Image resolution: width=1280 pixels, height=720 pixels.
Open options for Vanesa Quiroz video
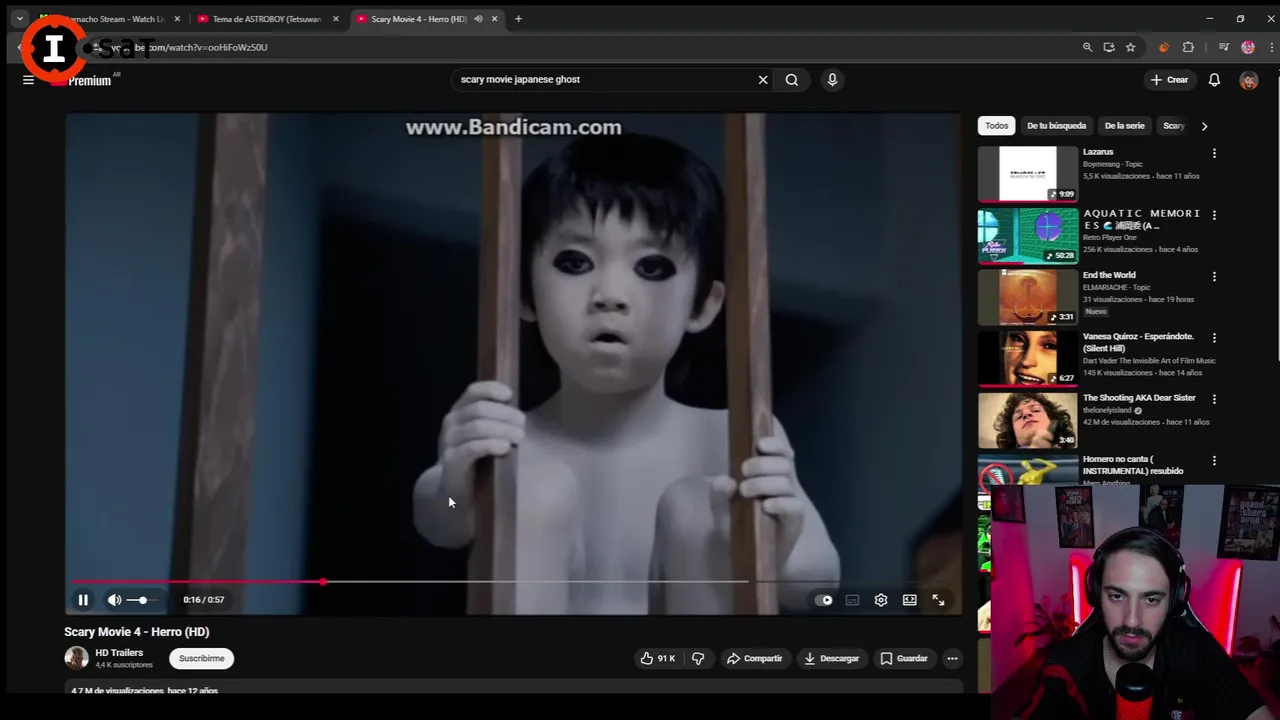point(1214,338)
